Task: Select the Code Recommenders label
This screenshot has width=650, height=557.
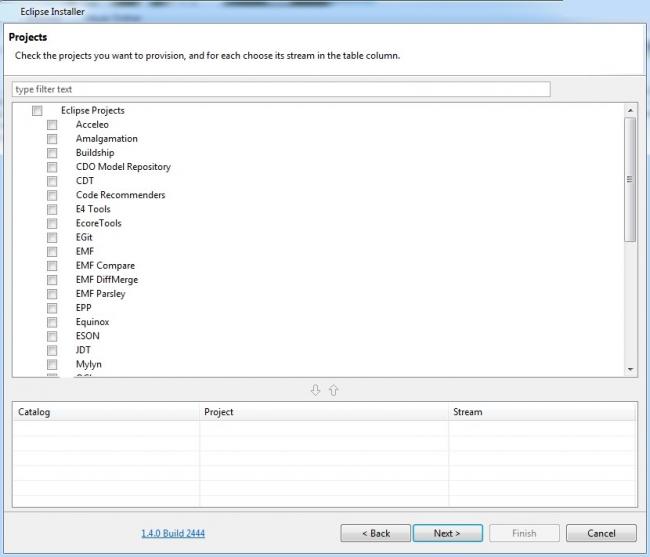Action: (x=120, y=195)
